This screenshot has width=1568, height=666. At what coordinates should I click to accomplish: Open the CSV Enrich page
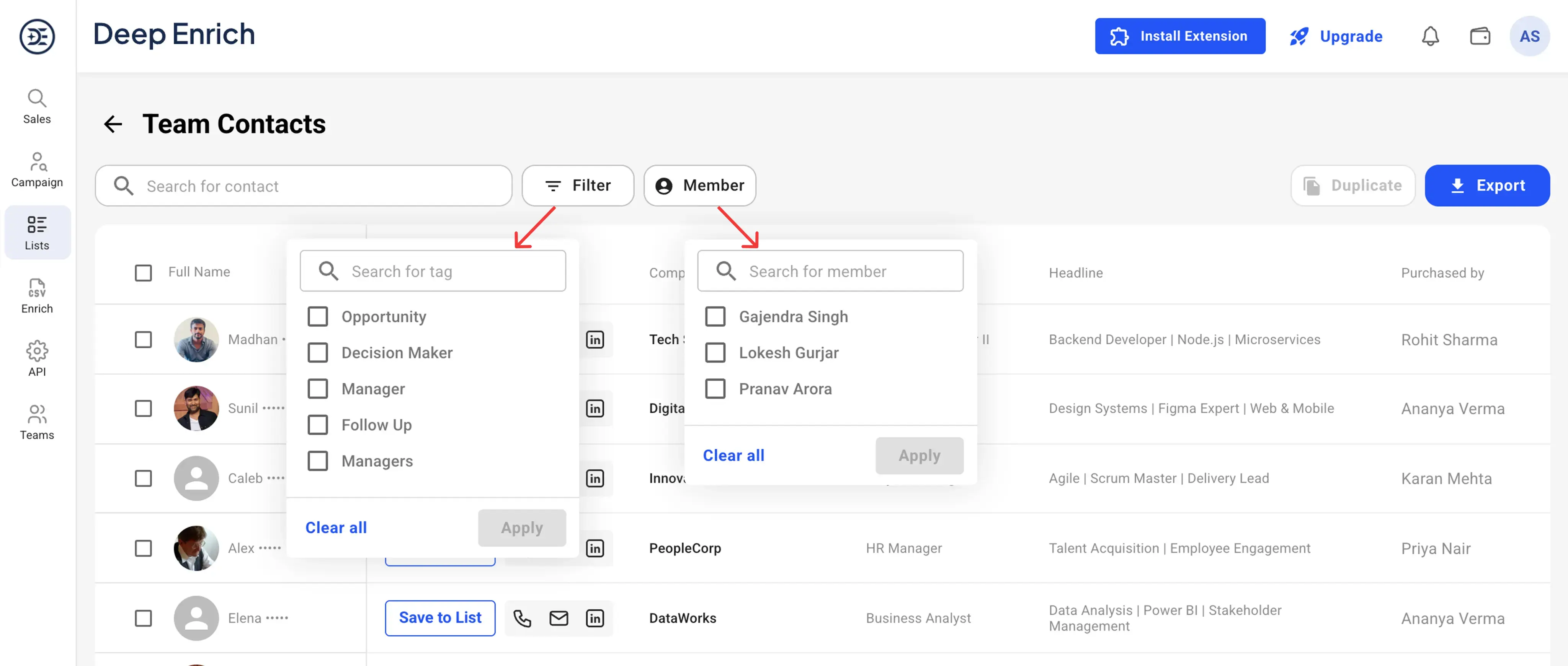click(37, 296)
